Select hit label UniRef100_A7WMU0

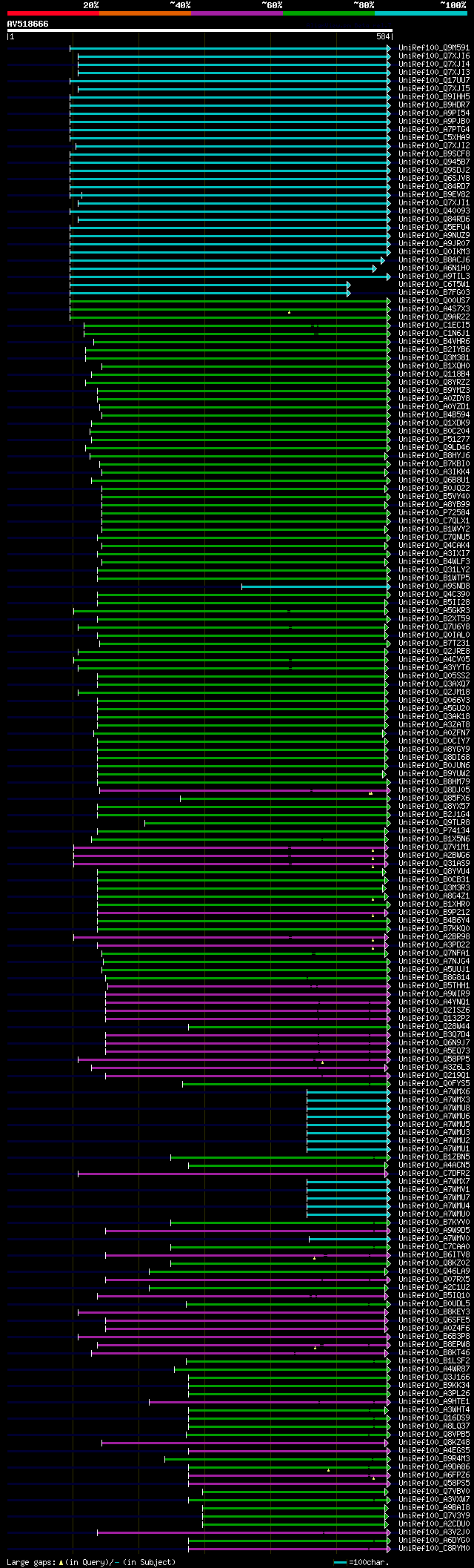434,1214
